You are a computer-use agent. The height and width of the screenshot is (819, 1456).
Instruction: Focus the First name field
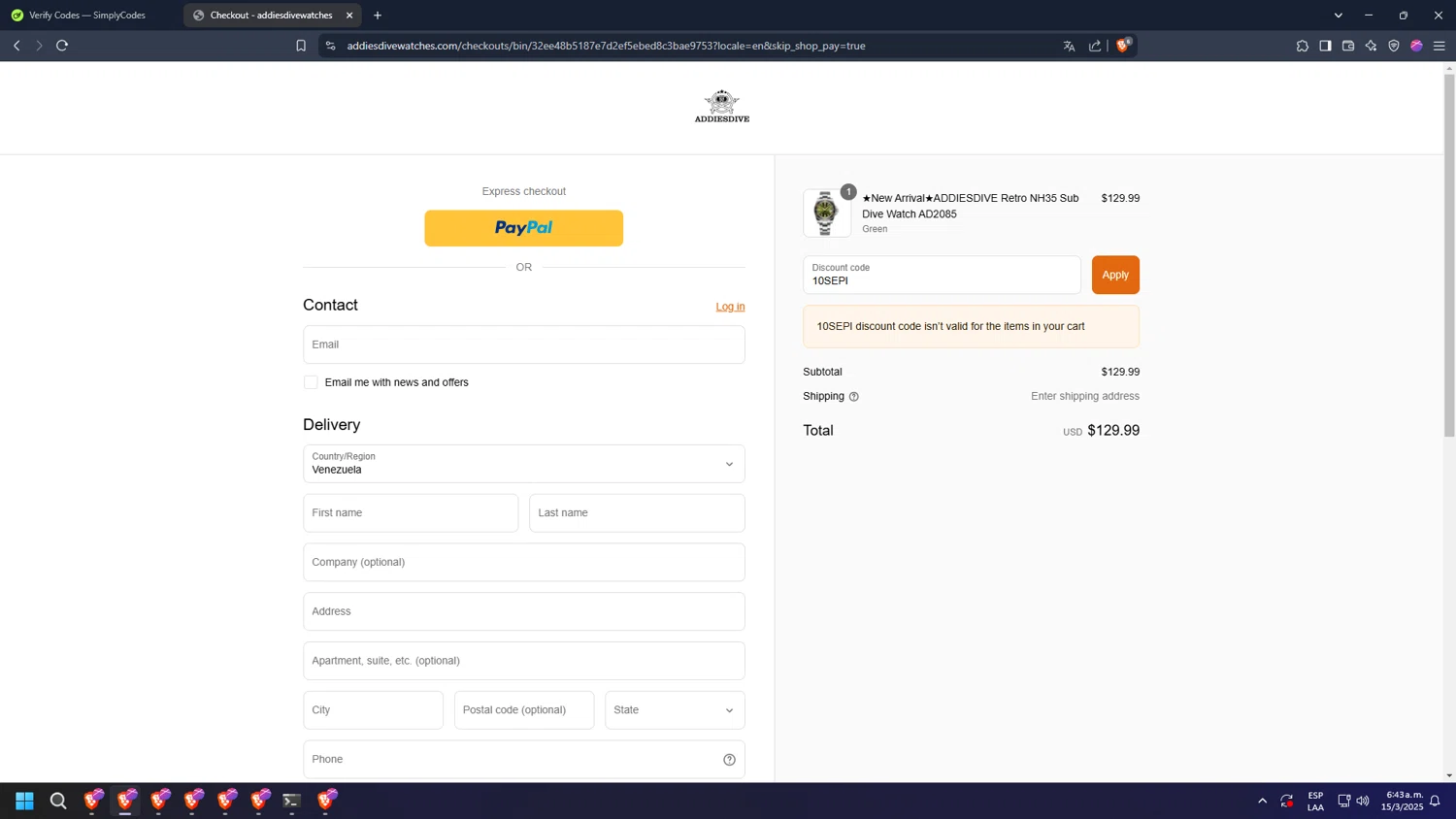(411, 513)
